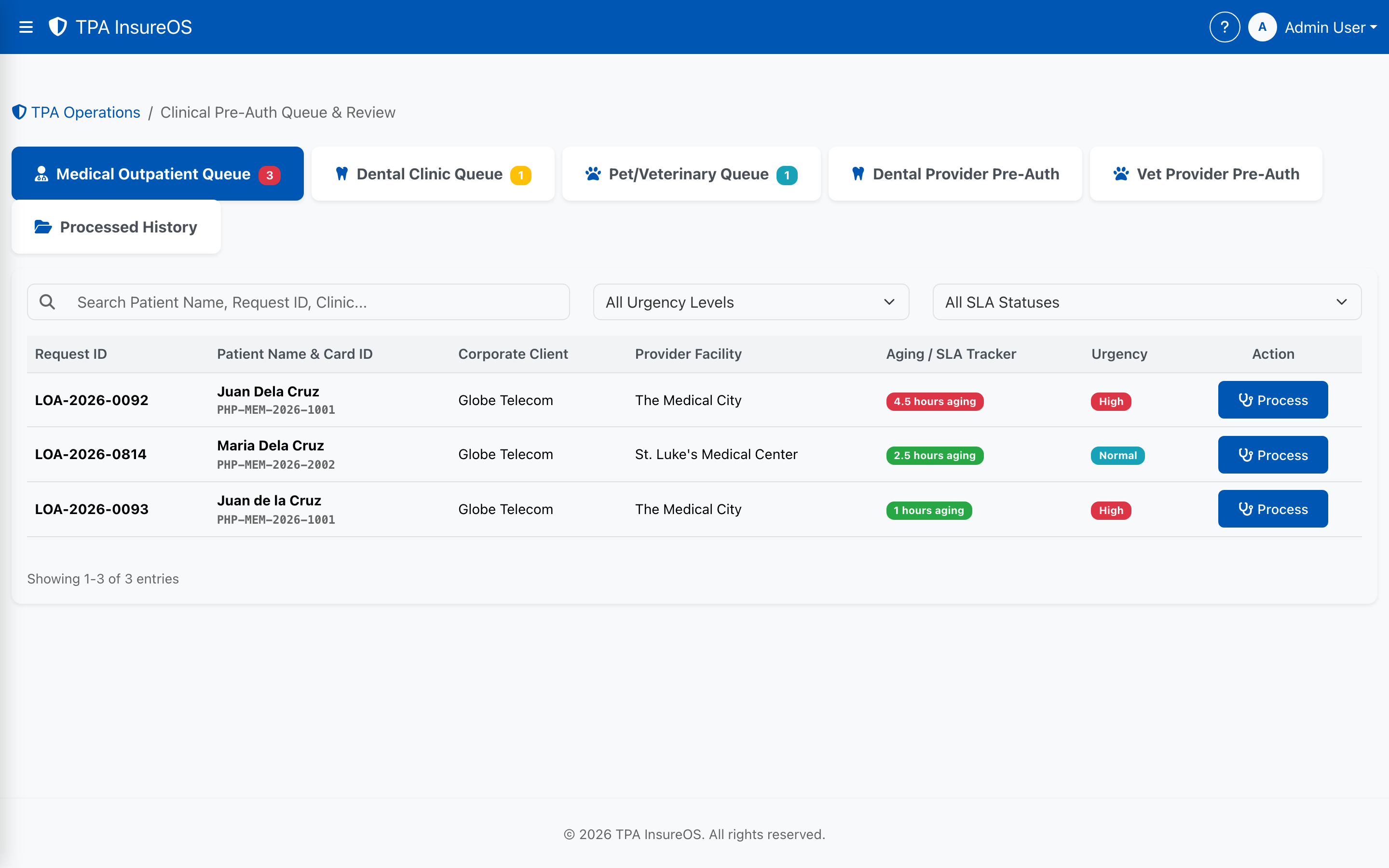Open the All SLA Statuses dropdown
1389x868 pixels.
tap(1147, 302)
